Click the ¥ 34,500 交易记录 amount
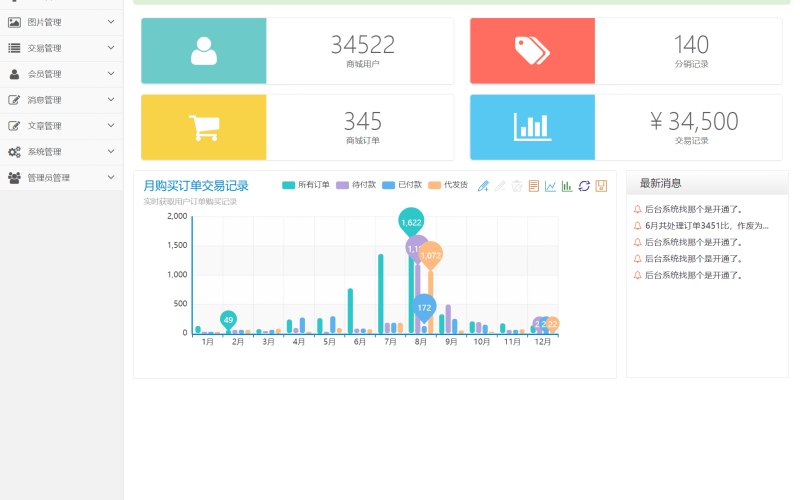 pos(694,121)
